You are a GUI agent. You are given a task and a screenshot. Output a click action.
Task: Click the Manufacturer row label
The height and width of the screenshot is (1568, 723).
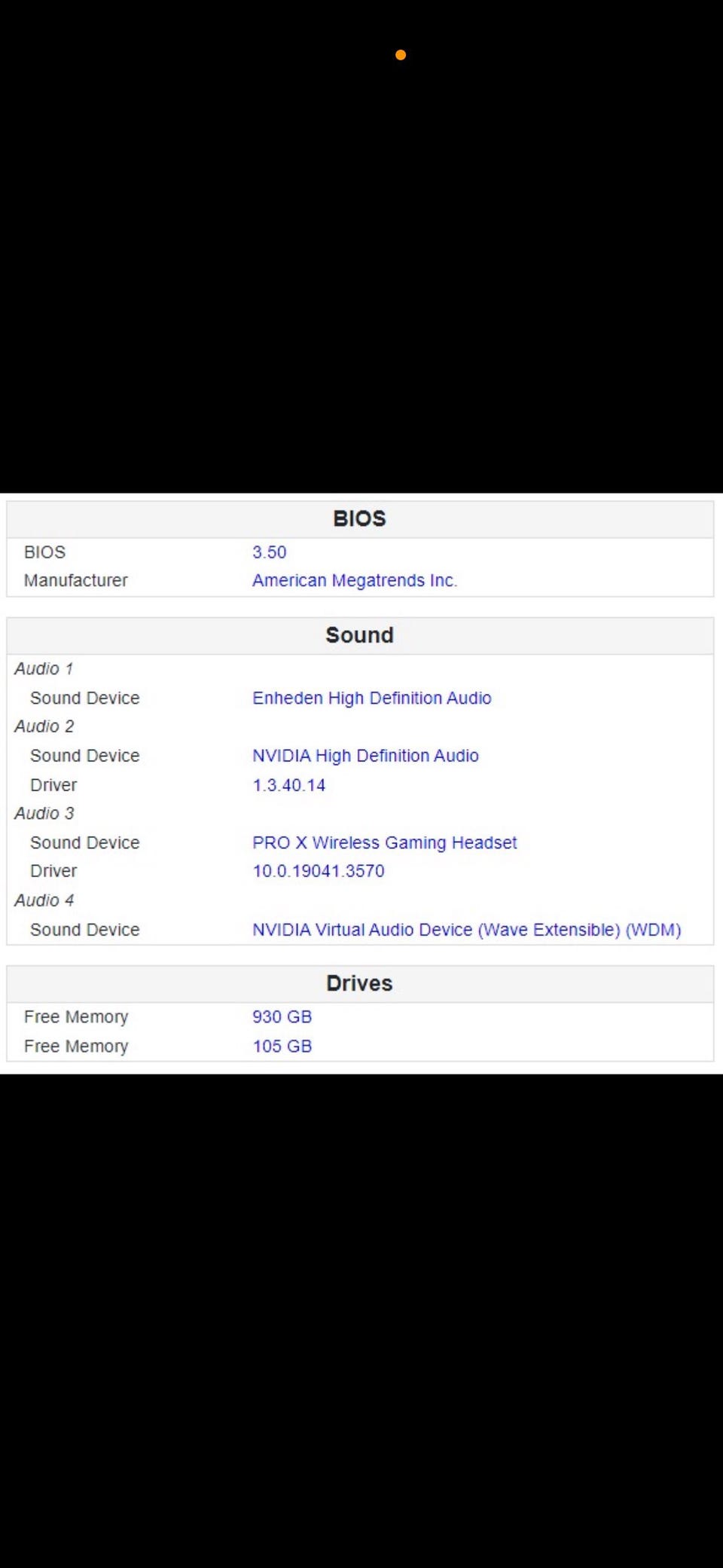[76, 581]
